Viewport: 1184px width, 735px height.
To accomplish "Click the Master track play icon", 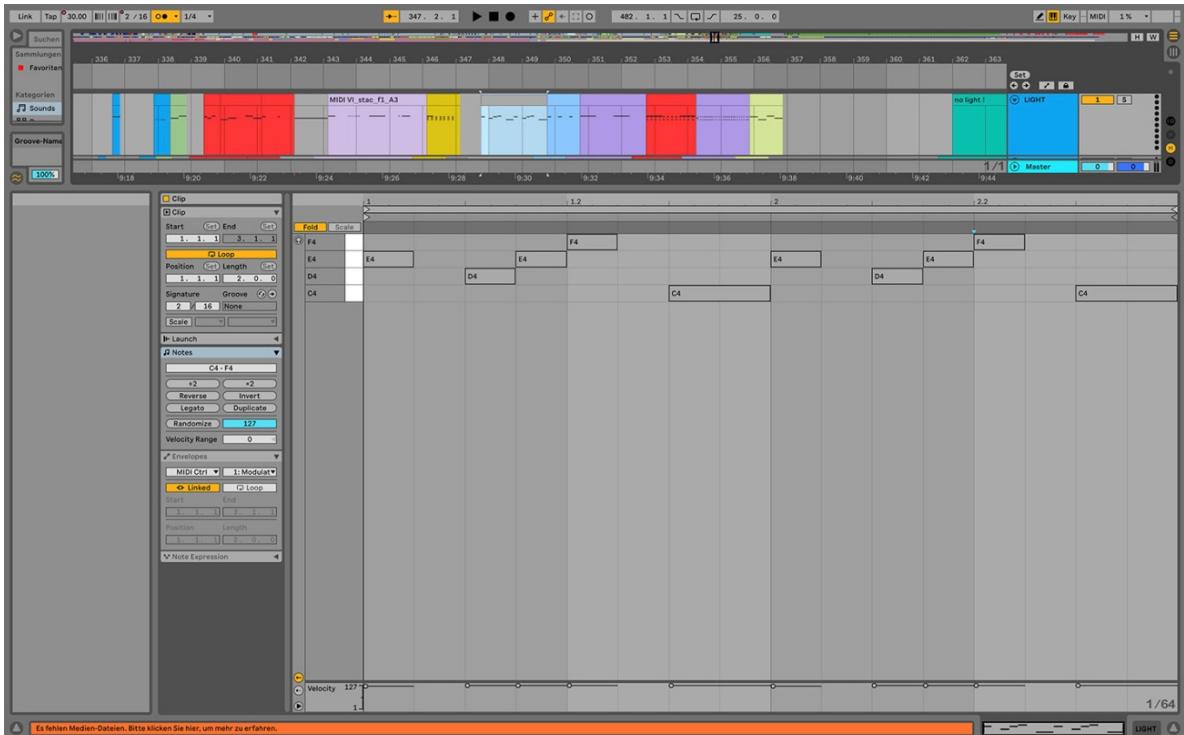I will (1014, 166).
